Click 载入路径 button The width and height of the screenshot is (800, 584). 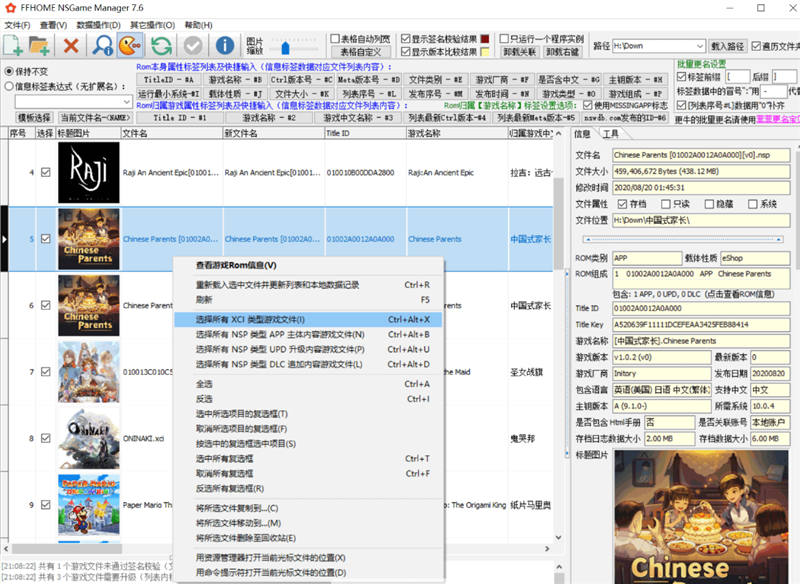tap(728, 46)
